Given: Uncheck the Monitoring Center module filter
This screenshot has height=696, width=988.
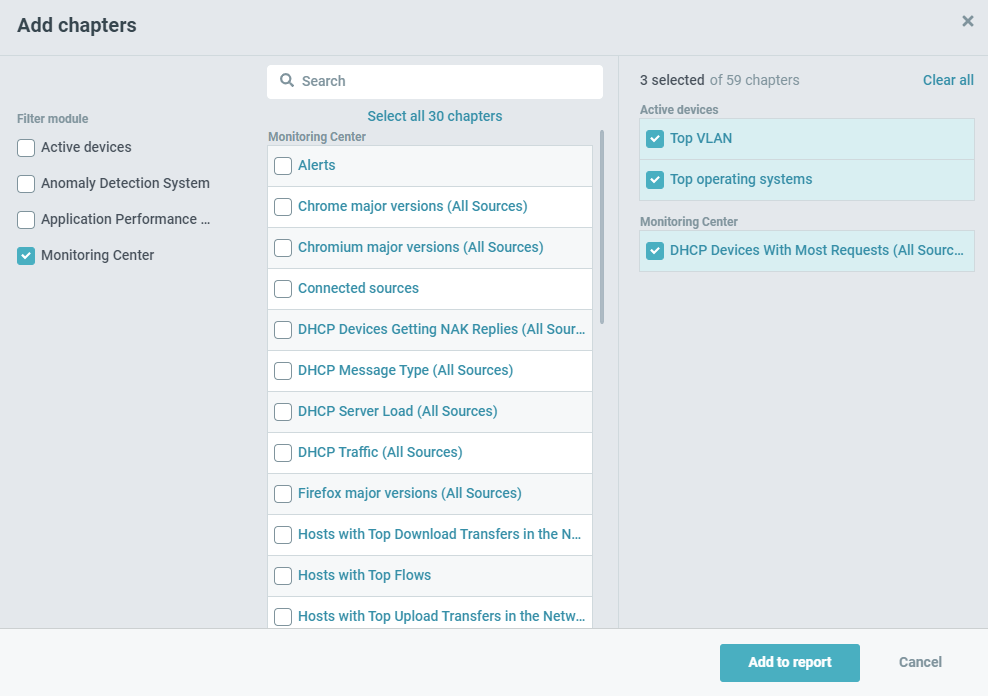Looking at the screenshot, I should click(26, 256).
